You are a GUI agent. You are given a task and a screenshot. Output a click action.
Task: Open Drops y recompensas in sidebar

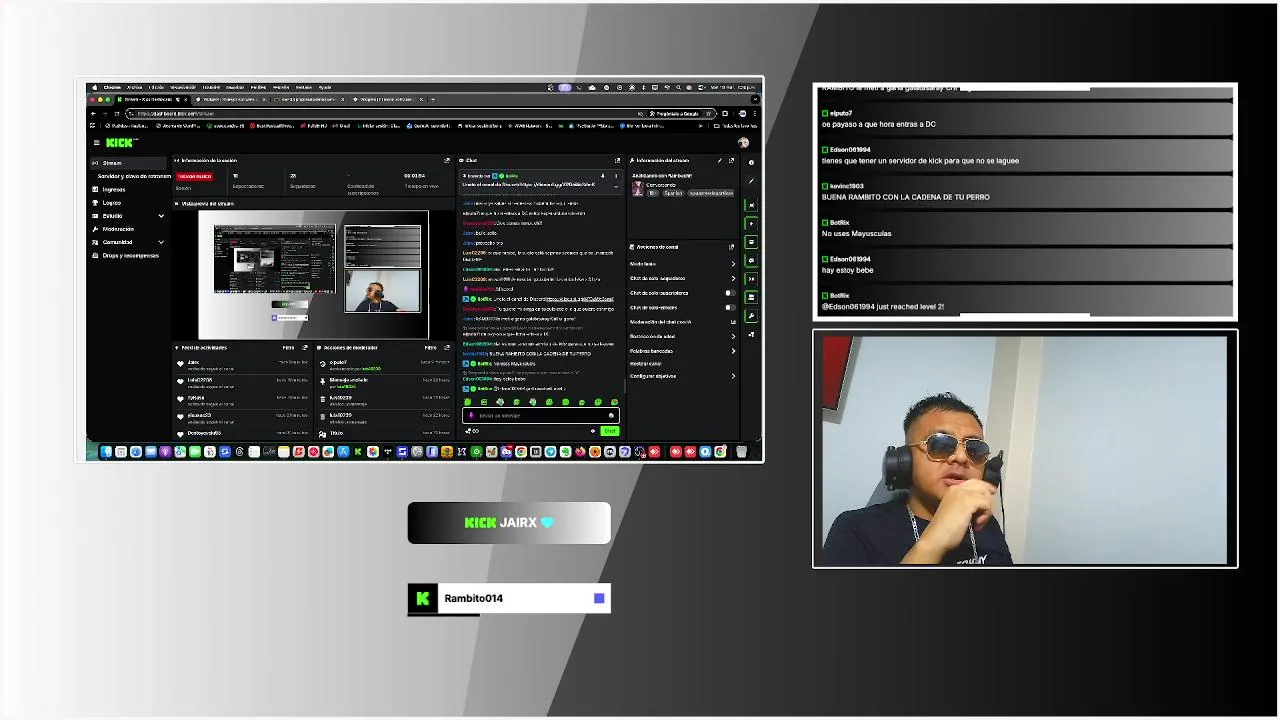click(x=130, y=255)
